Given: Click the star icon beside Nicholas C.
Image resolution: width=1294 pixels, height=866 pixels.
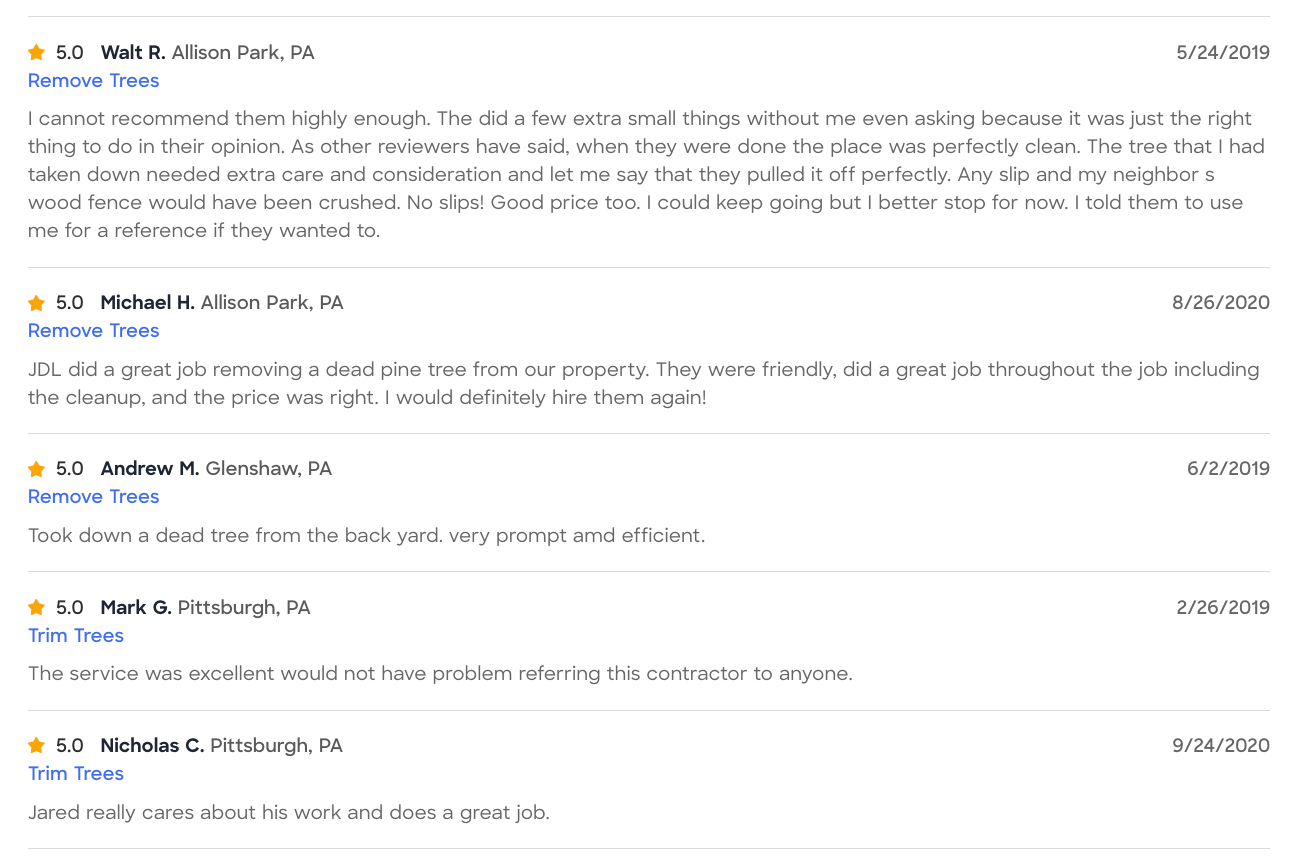Looking at the screenshot, I should point(37,745).
